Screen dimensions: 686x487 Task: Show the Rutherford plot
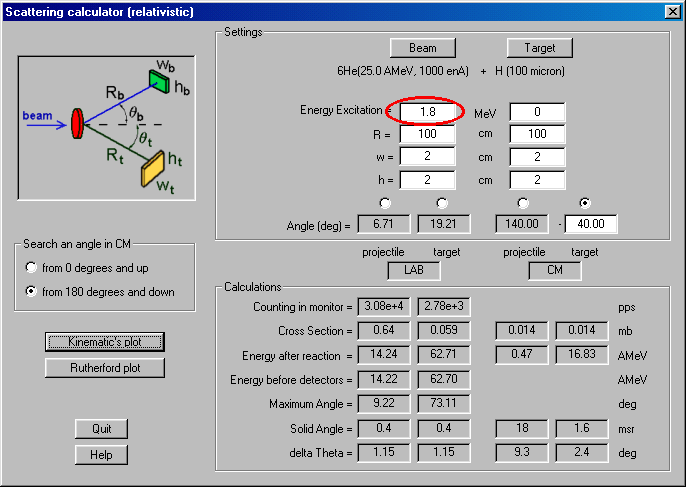104,368
